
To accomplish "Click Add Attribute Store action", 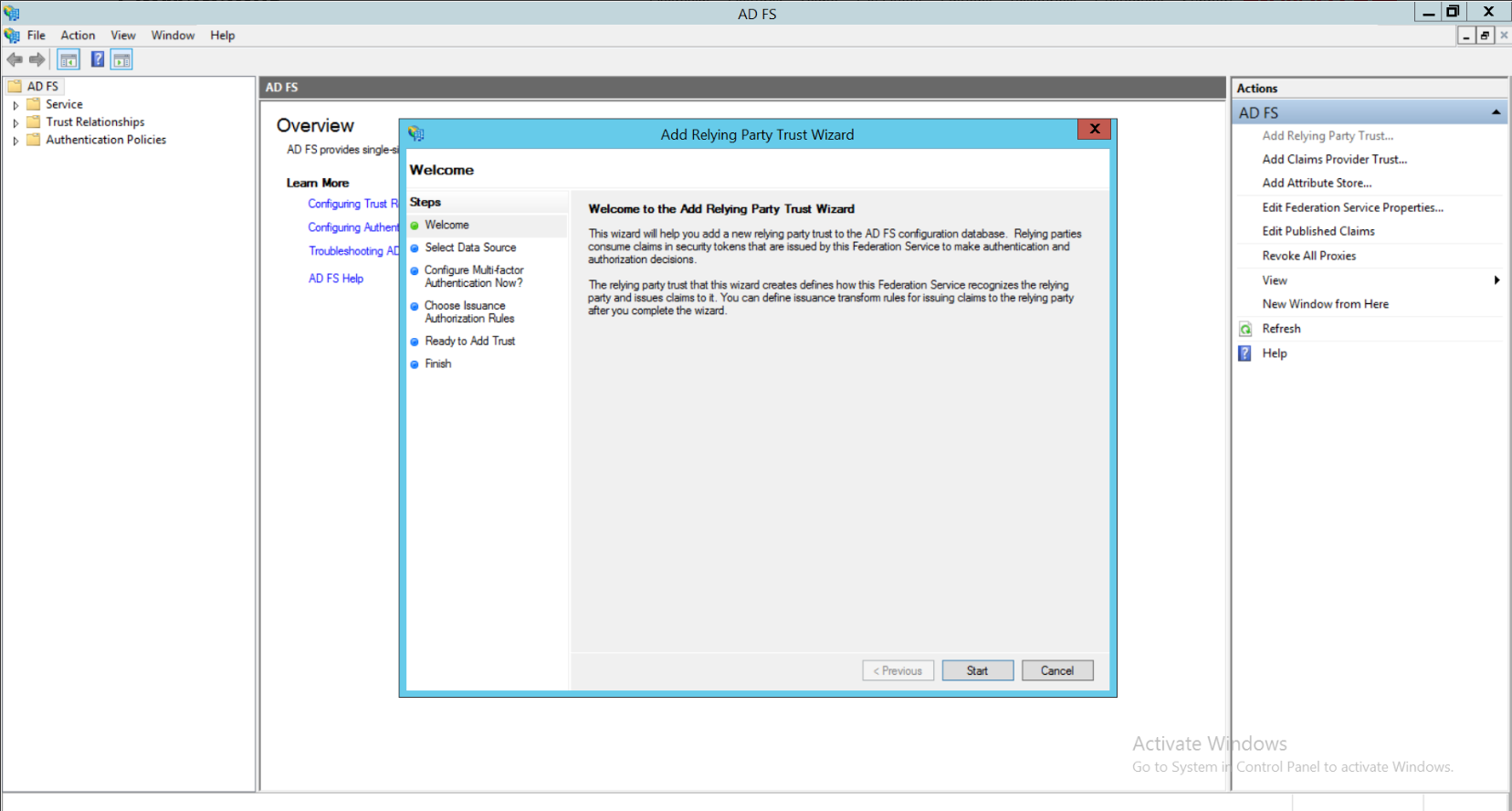I will (1317, 184).
